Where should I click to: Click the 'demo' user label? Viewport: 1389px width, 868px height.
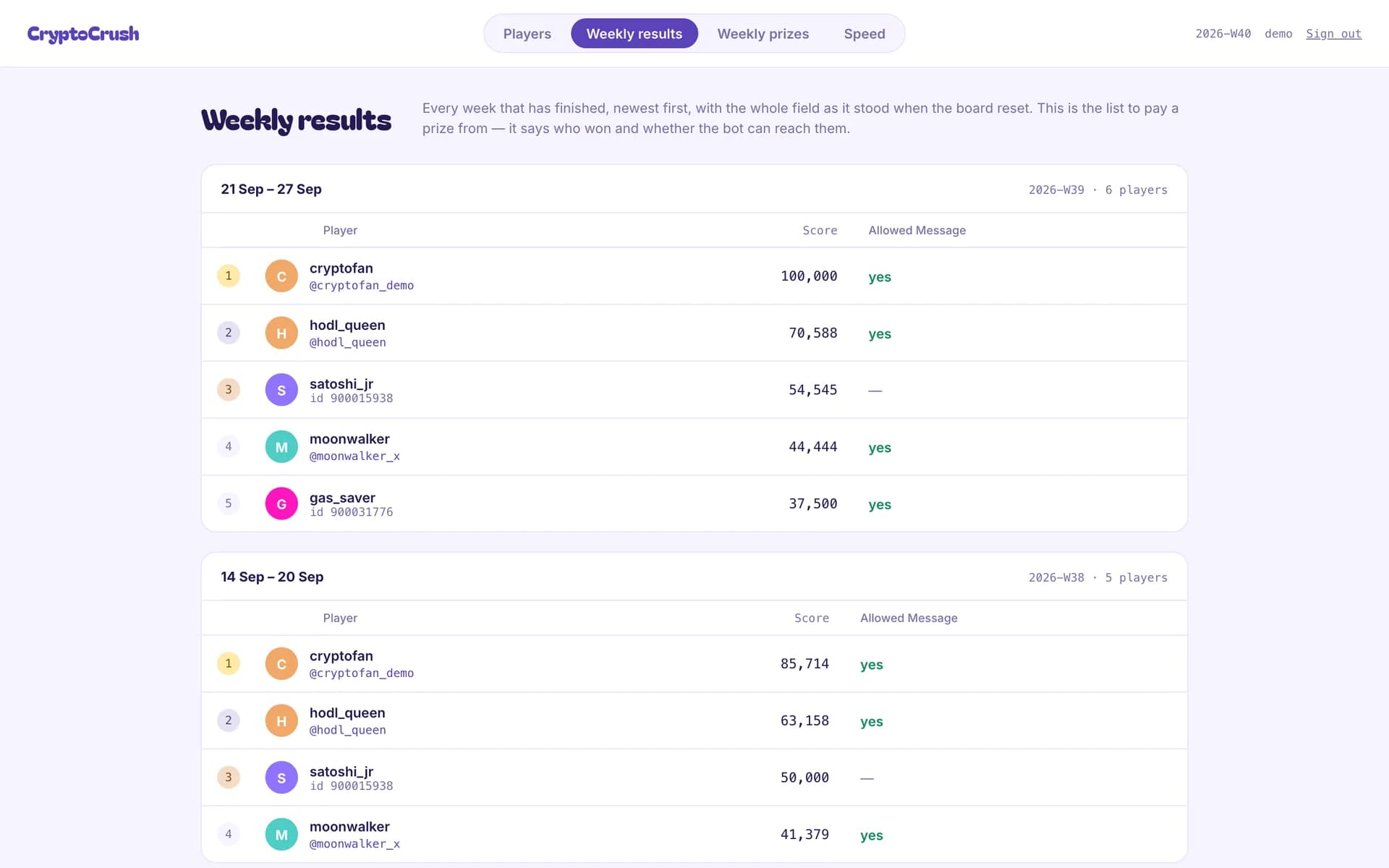point(1278,34)
